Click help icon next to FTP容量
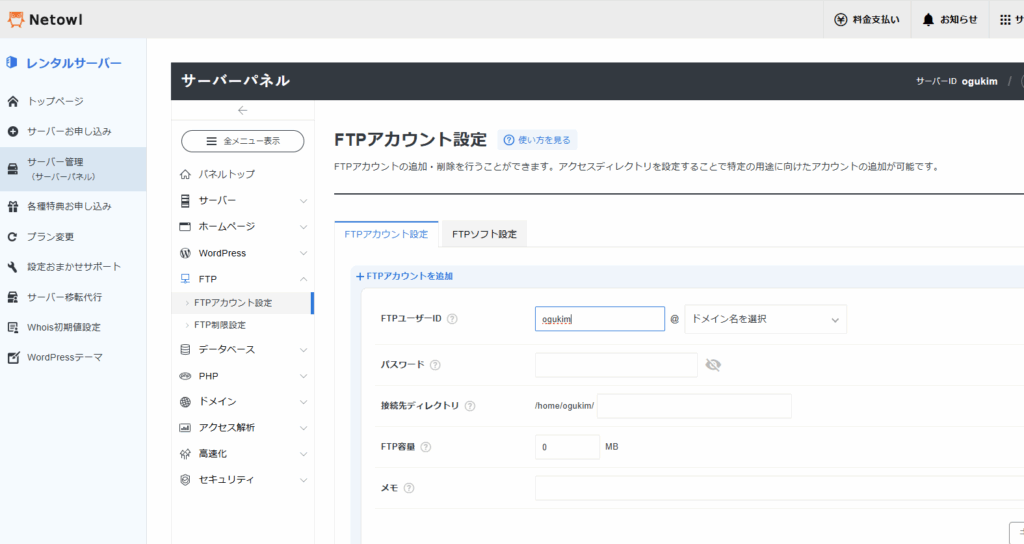 tap(426, 447)
